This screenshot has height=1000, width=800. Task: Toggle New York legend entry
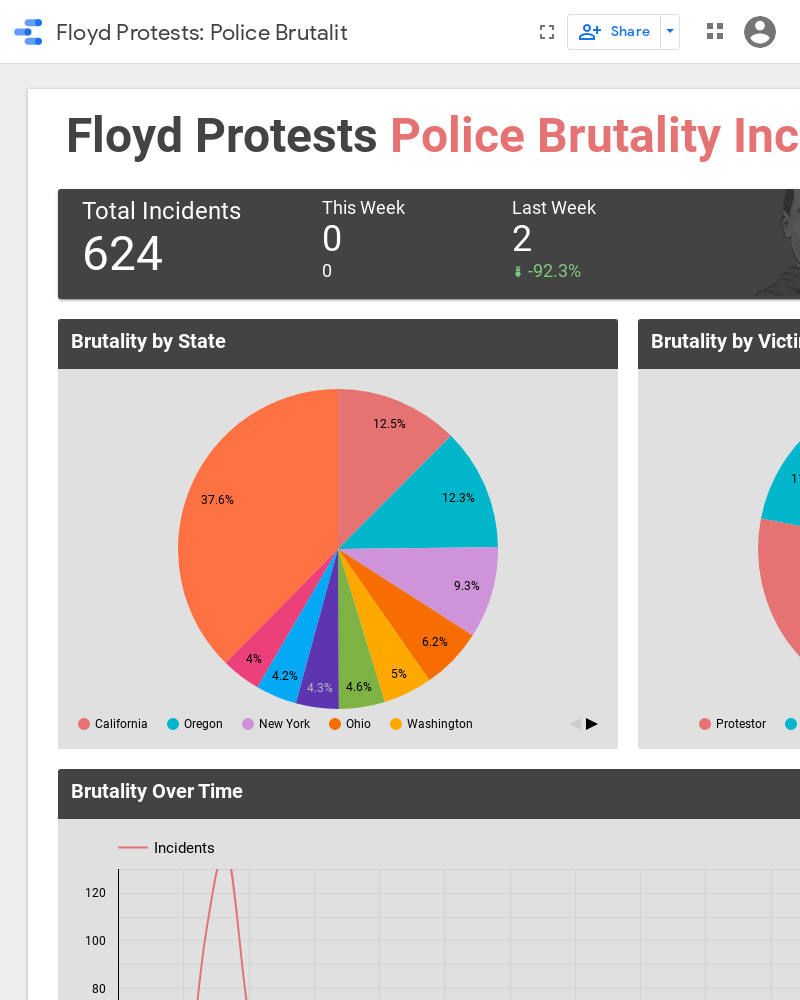pyautogui.click(x=277, y=724)
